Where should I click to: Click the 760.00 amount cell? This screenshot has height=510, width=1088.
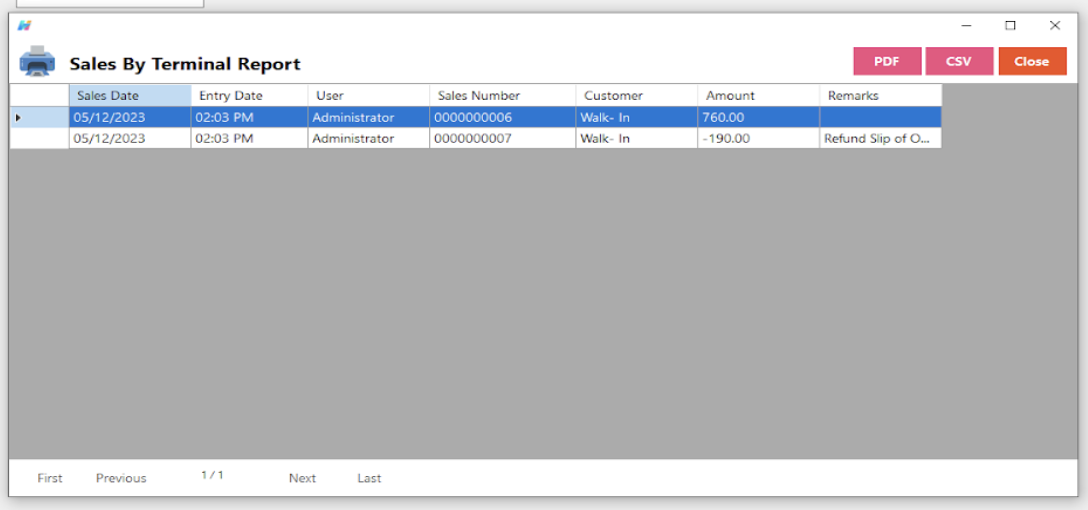pos(758,117)
